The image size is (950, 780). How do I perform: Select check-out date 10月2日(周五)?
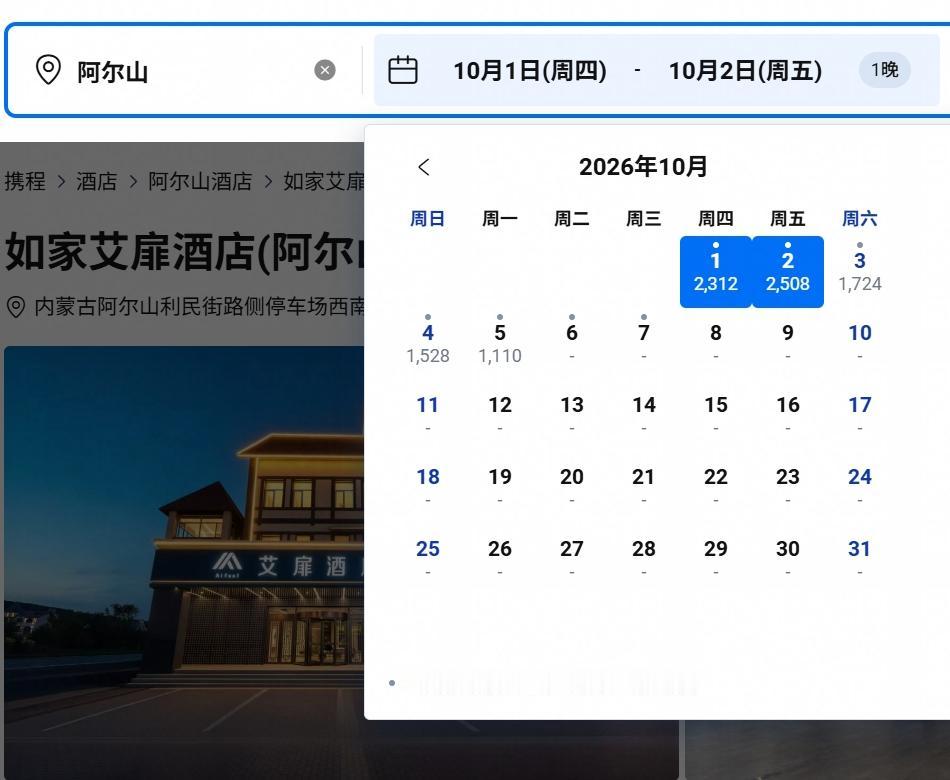(745, 70)
